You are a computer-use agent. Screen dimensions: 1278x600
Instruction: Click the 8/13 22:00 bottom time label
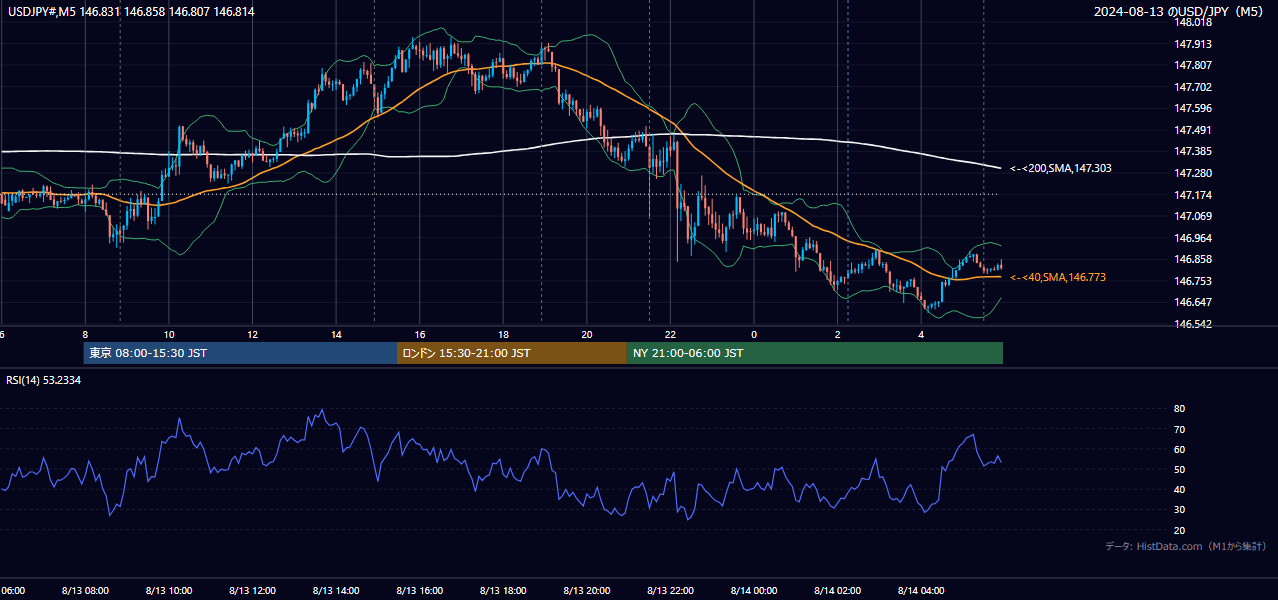click(670, 590)
